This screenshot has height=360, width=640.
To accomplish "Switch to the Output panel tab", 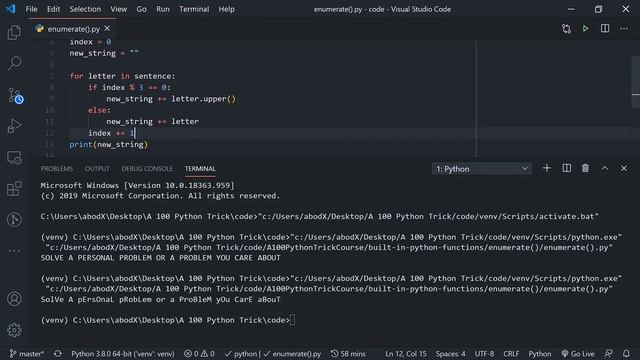I will pyautogui.click(x=97, y=169).
